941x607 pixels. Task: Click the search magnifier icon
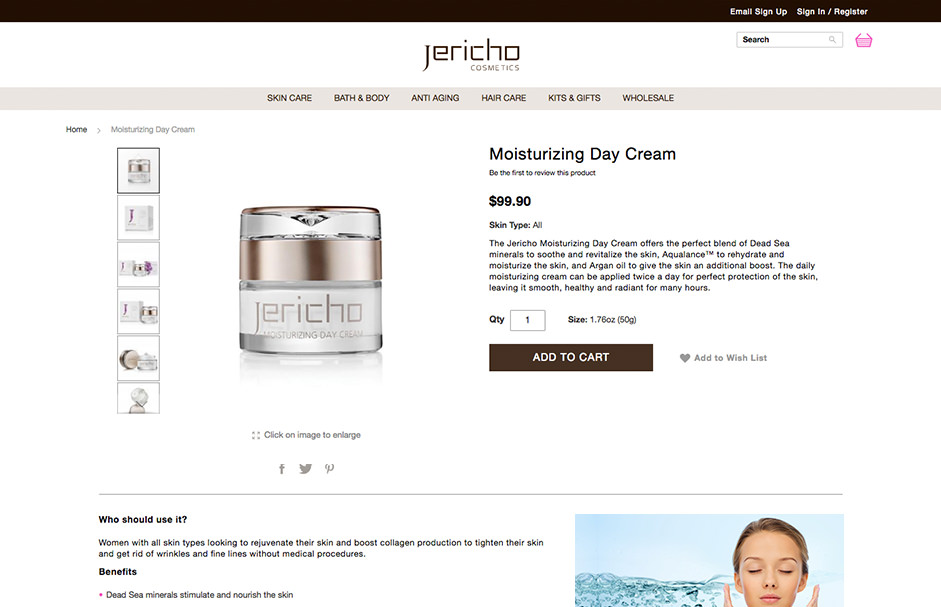point(832,40)
